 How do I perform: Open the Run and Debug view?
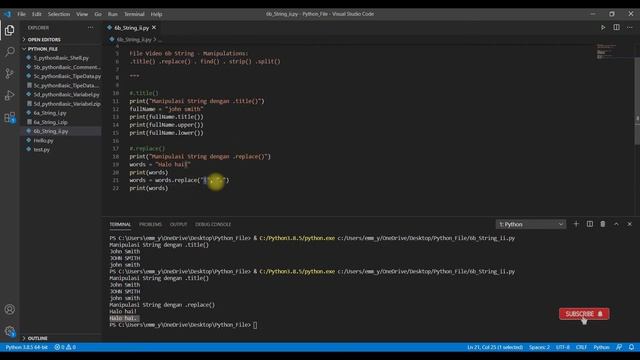[10, 96]
